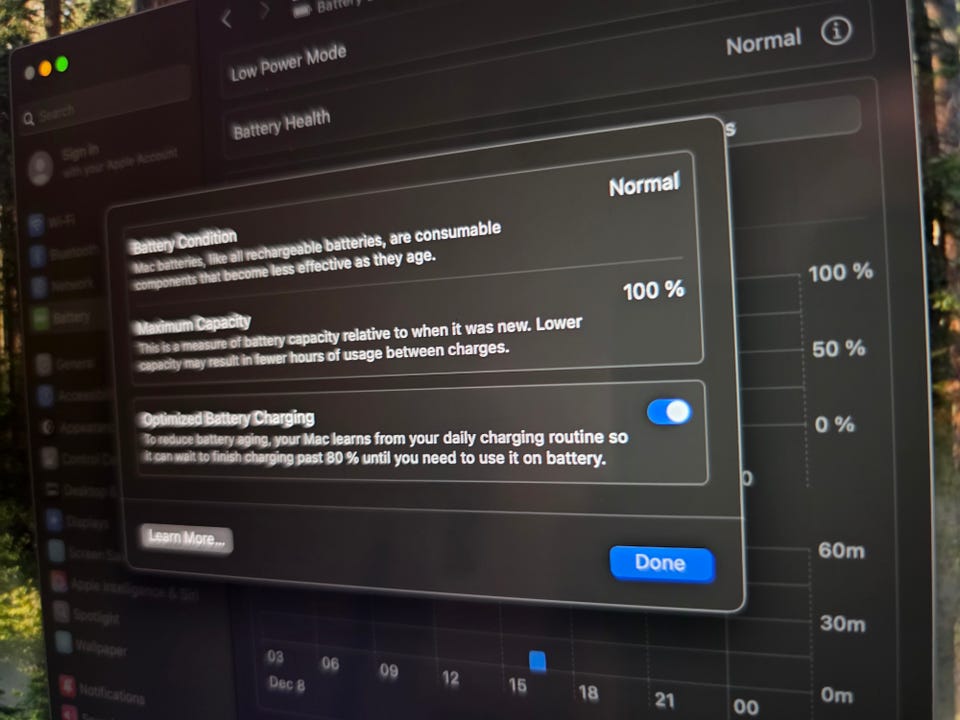The height and width of the screenshot is (720, 960).
Task: Click Sign in with your Apple Account
Action: 104,162
